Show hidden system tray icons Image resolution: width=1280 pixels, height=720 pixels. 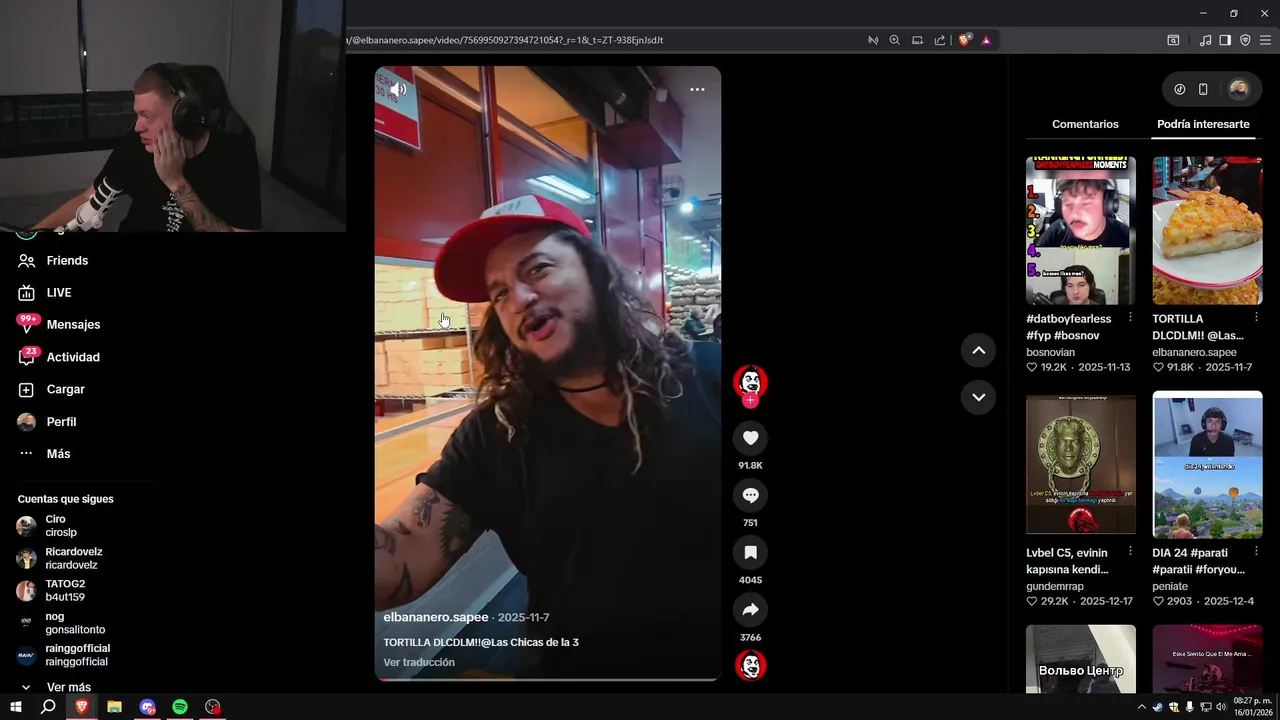coord(1141,707)
